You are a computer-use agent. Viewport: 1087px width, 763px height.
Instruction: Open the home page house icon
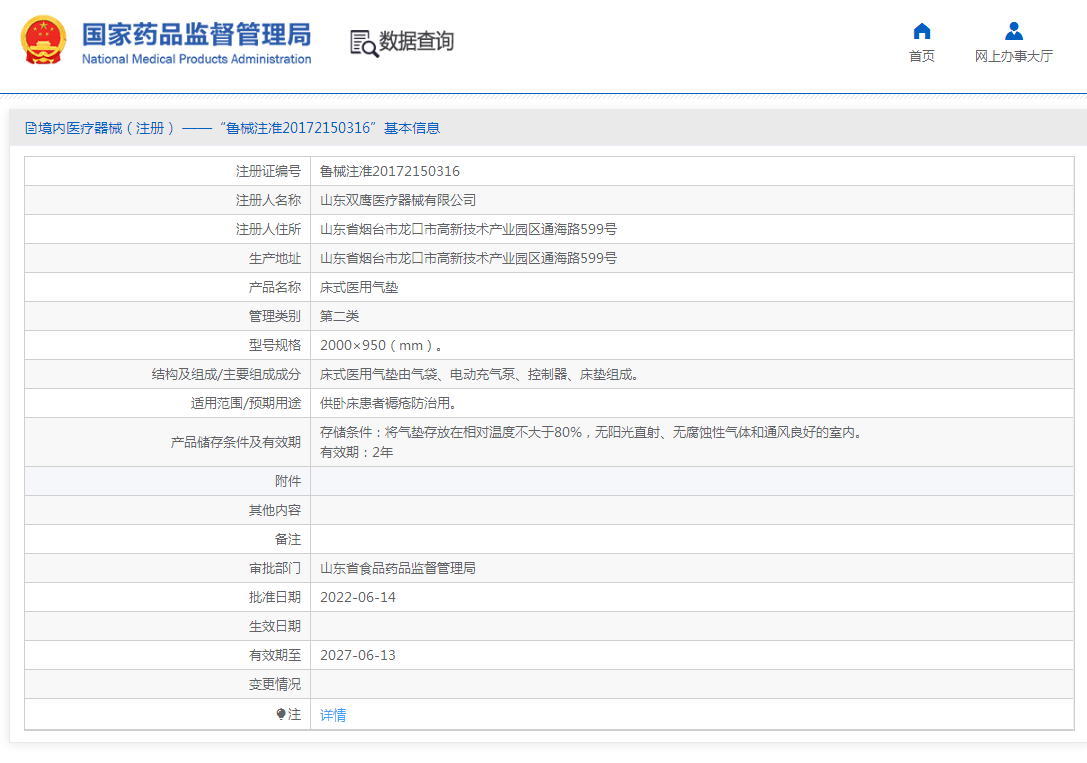(921, 31)
